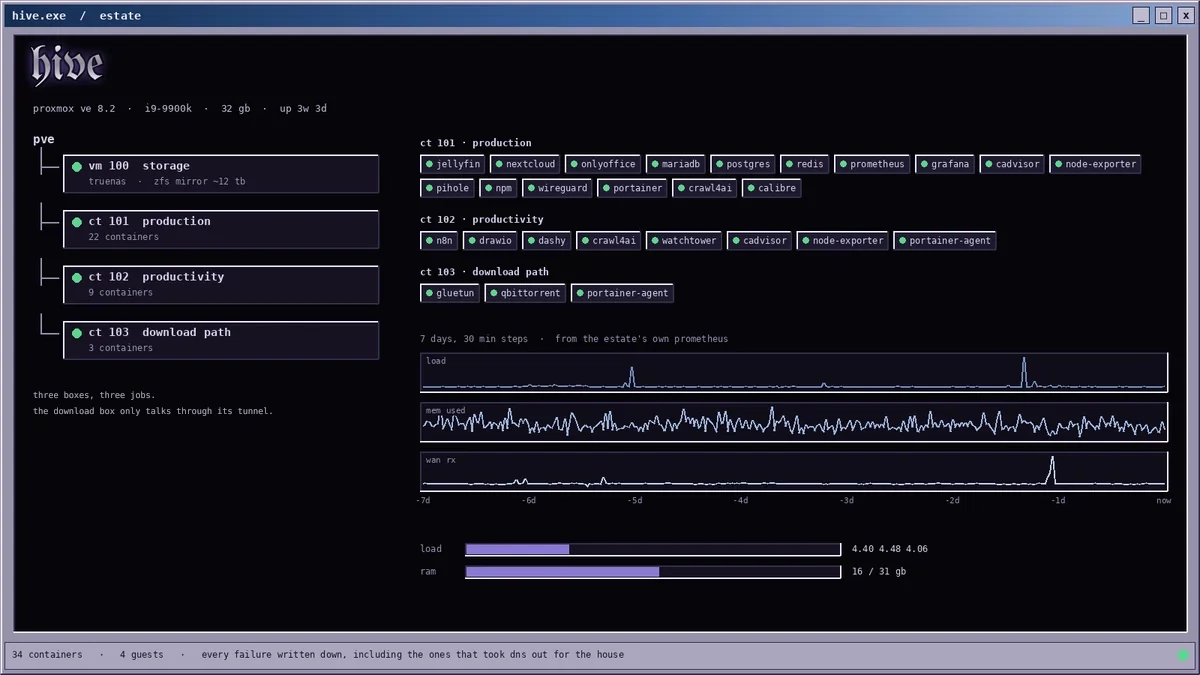Click the dashy container chip
1200x675 pixels.
coord(547,241)
